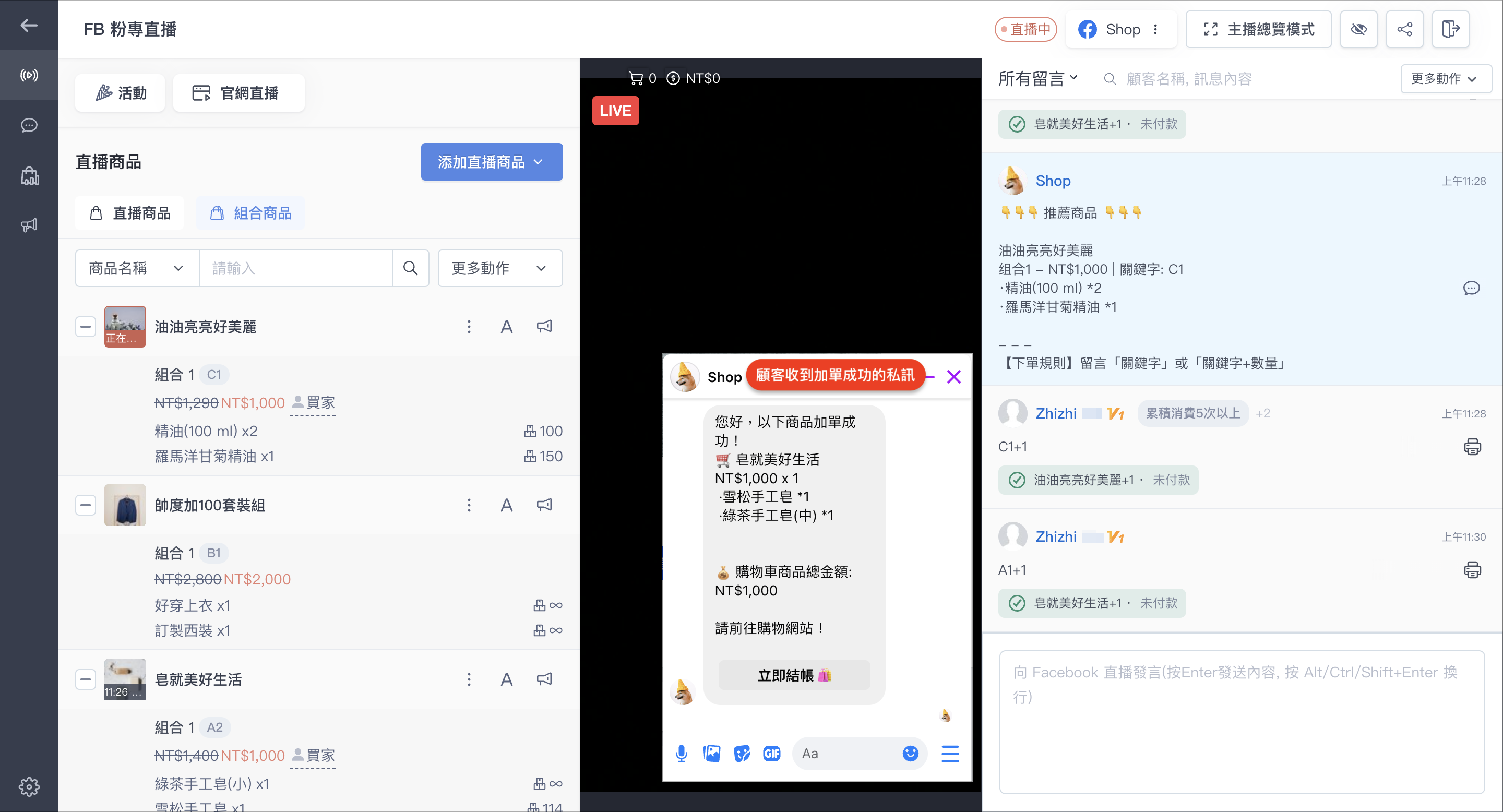1503x812 pixels.
Task: Click megaphone icon for 油油亮亮好美麗
Action: (x=544, y=327)
